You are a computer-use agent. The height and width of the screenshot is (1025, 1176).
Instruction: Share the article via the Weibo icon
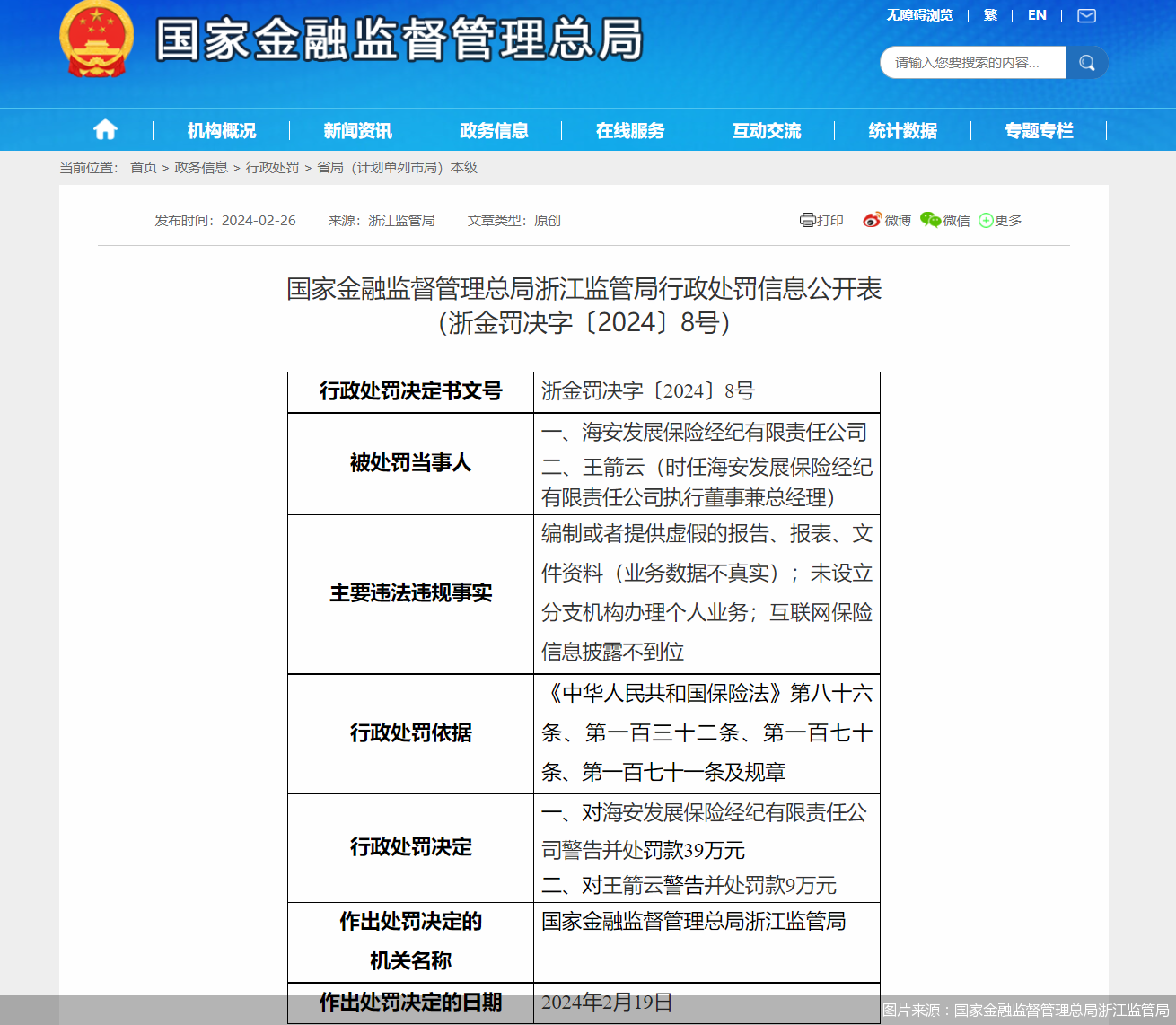[872, 220]
